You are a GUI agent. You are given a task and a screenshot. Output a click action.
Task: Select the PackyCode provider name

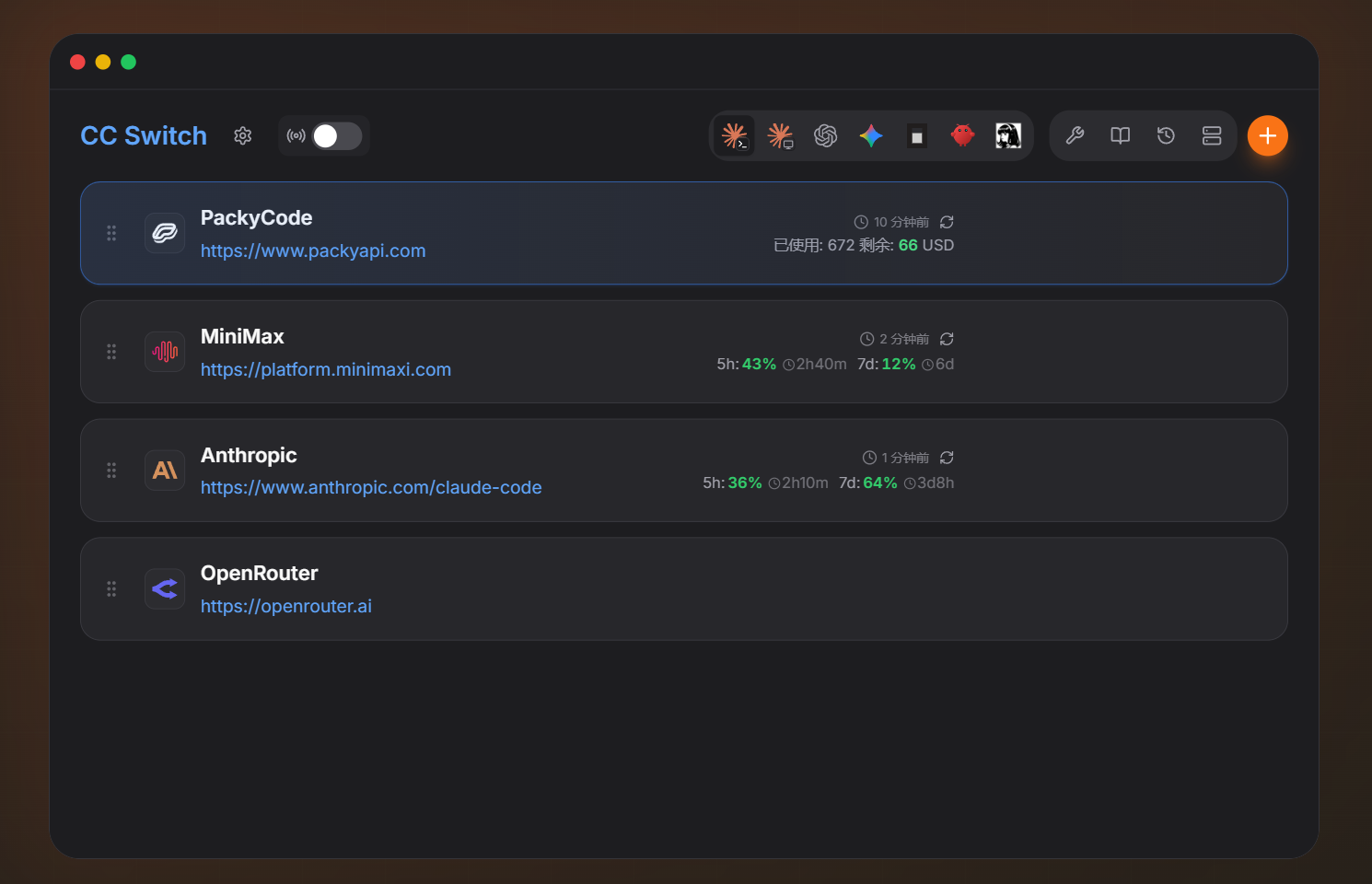point(256,218)
